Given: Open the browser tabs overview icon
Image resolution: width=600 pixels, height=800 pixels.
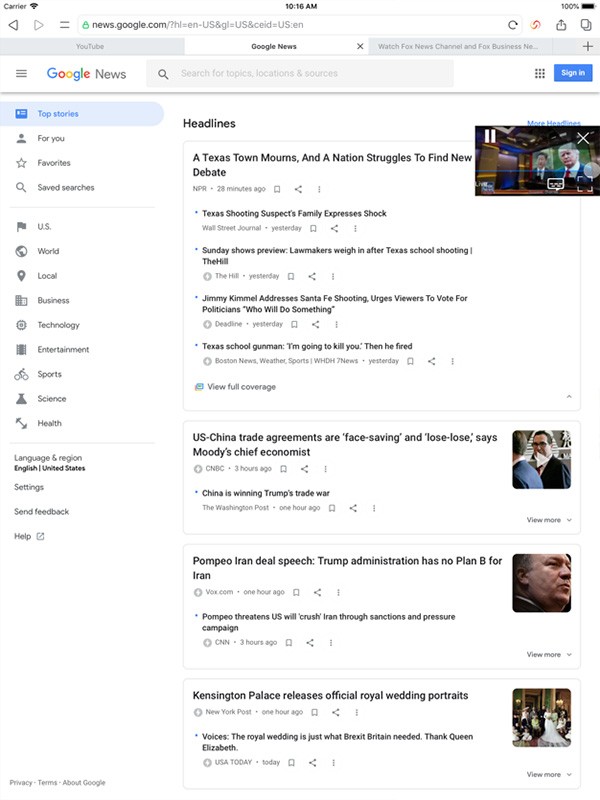Looking at the screenshot, I should (586, 24).
